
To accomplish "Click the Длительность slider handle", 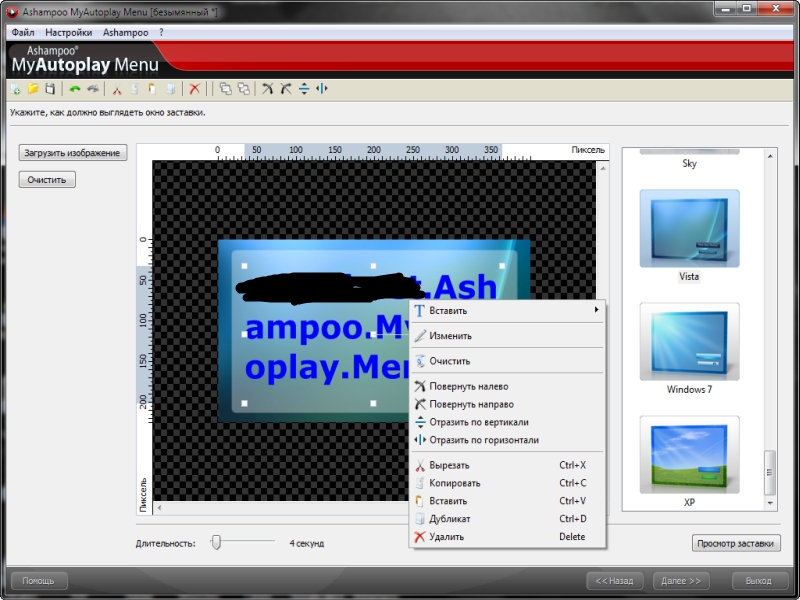I will click(216, 542).
